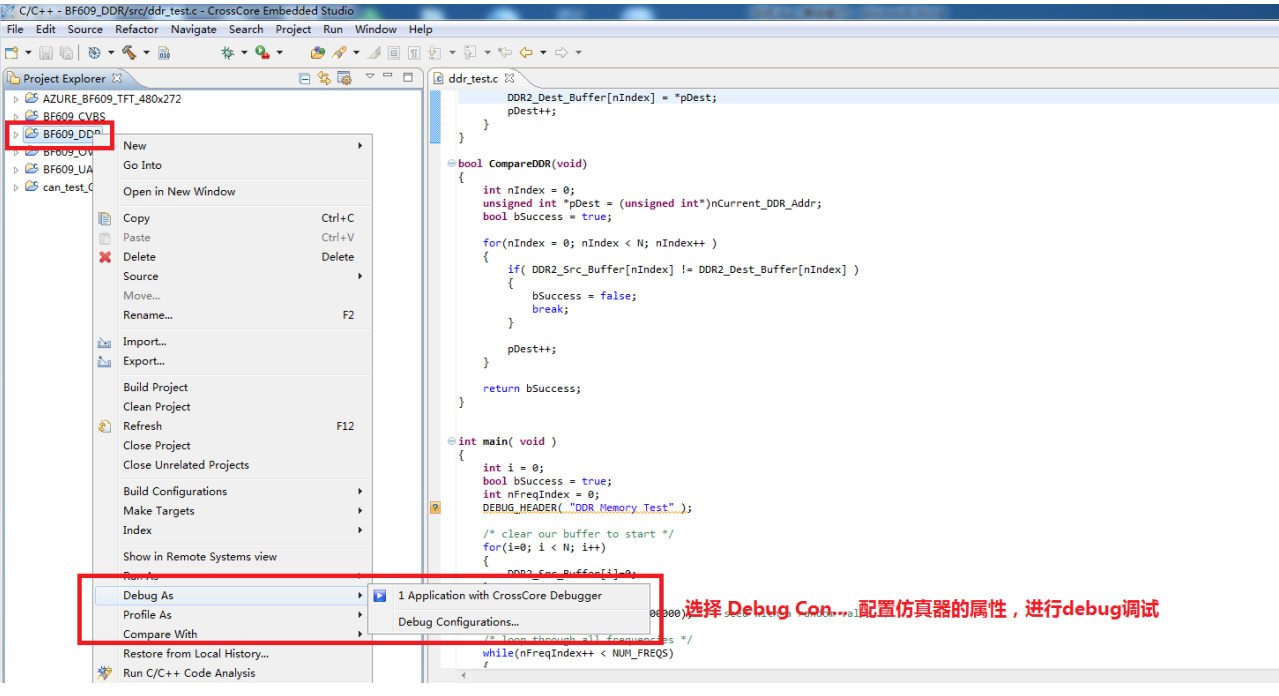Click the binary 010 file icon
Viewport: 1279px width, 696px height.
coord(164,52)
